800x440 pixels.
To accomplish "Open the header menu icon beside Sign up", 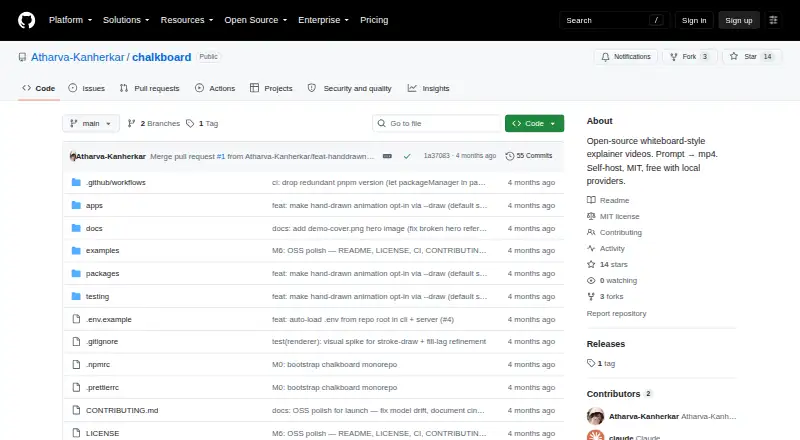I will 773,20.
